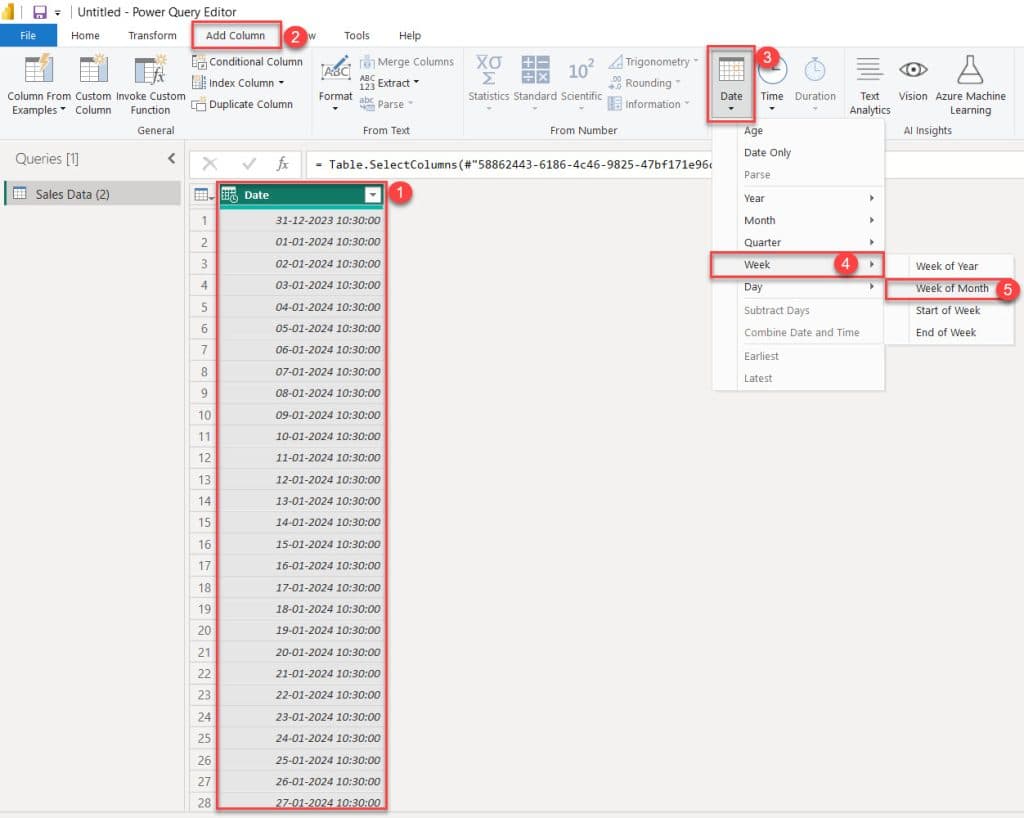The width and height of the screenshot is (1024, 818).
Task: Select row number 20
Action: pyautogui.click(x=204, y=630)
